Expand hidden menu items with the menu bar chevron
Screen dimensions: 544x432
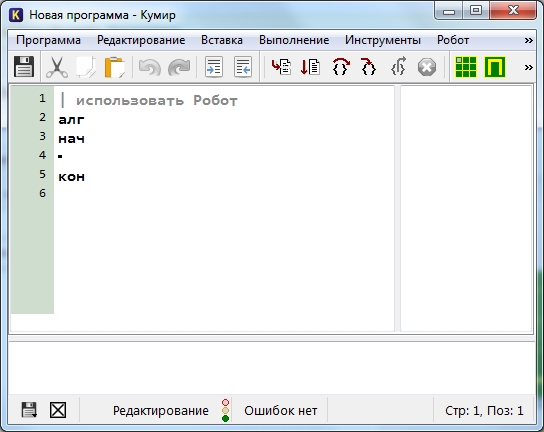(528, 41)
